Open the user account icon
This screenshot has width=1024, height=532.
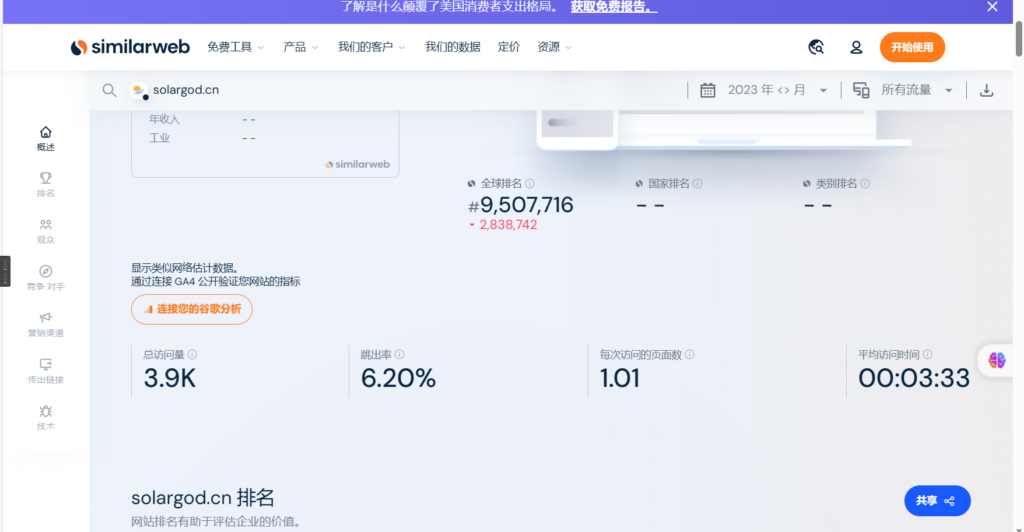(x=856, y=47)
